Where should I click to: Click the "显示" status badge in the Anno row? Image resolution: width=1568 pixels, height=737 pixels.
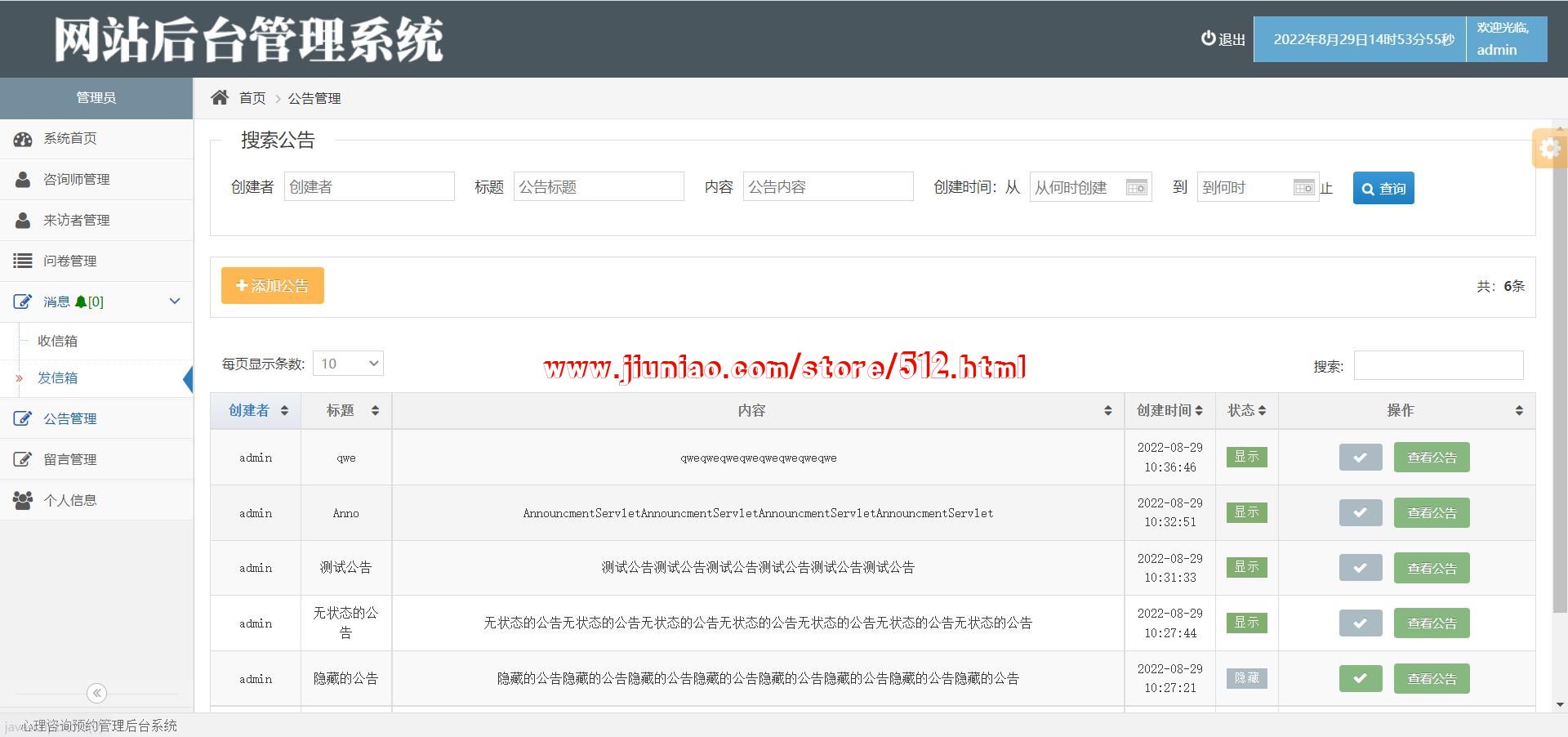tap(1246, 512)
